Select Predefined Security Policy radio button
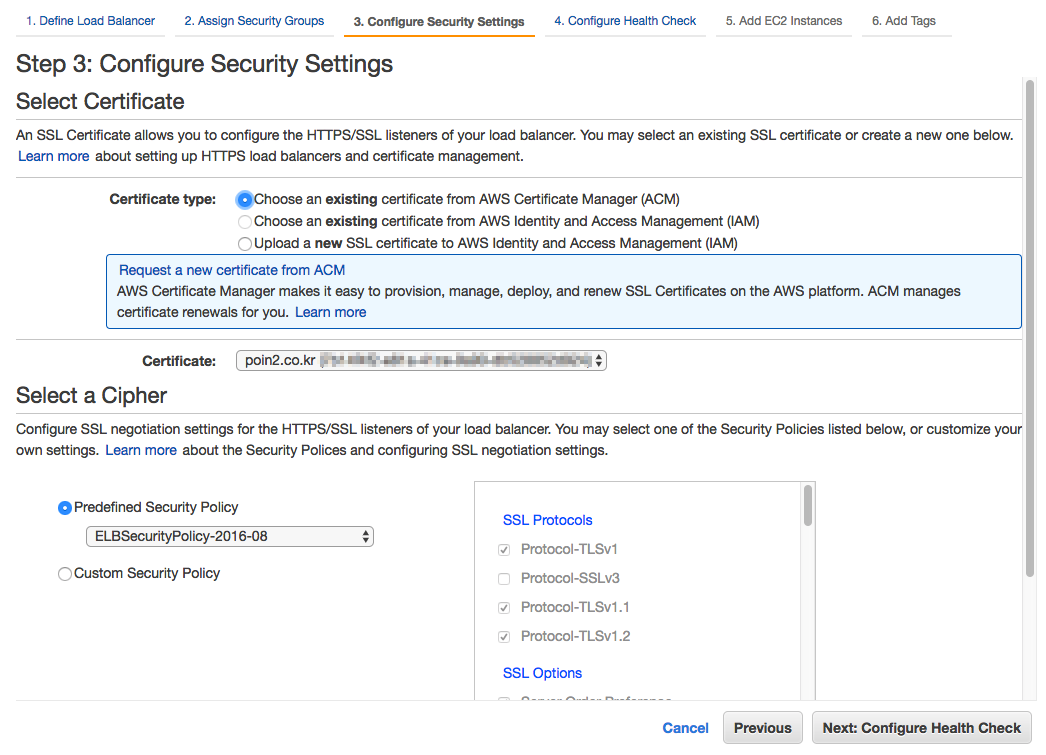The image size is (1046, 755). (65, 508)
